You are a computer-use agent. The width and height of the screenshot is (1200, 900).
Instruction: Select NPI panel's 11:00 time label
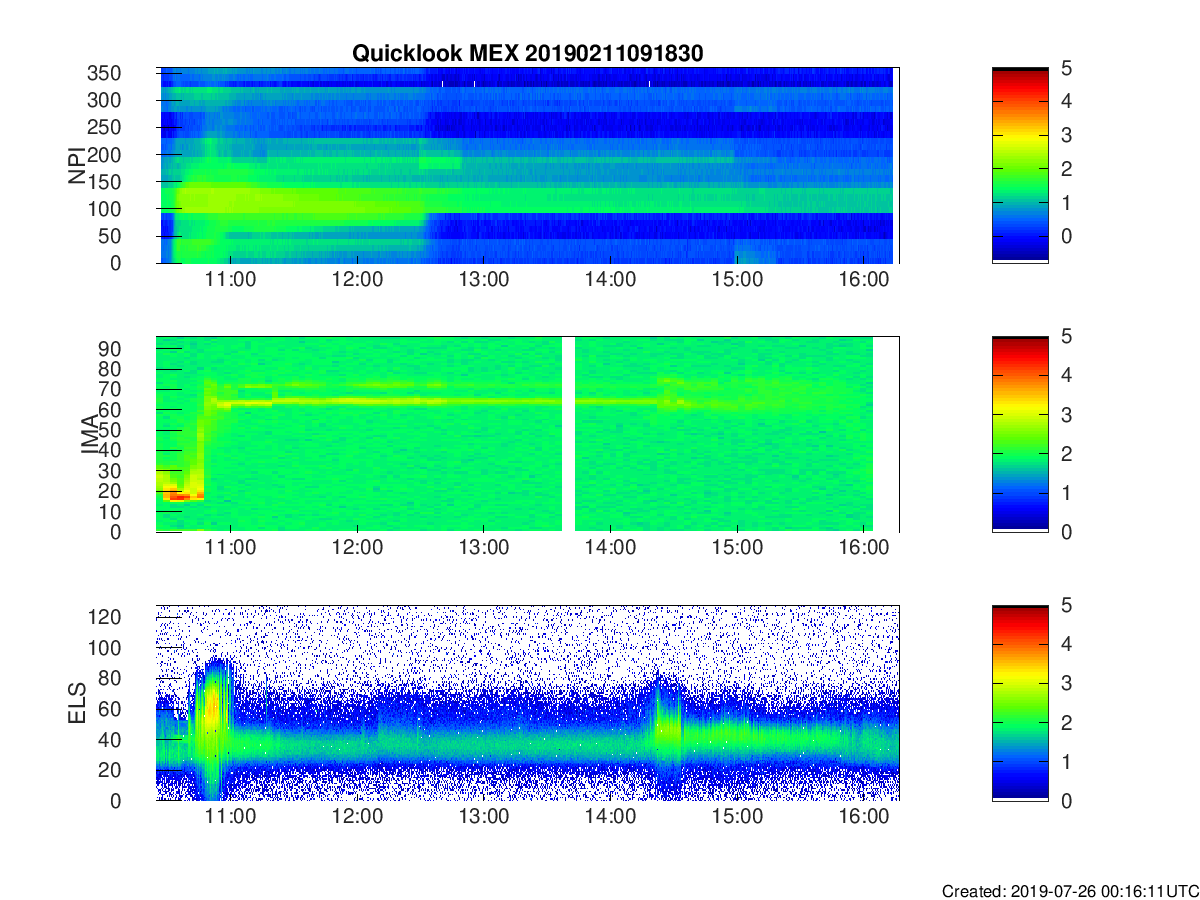(231, 279)
